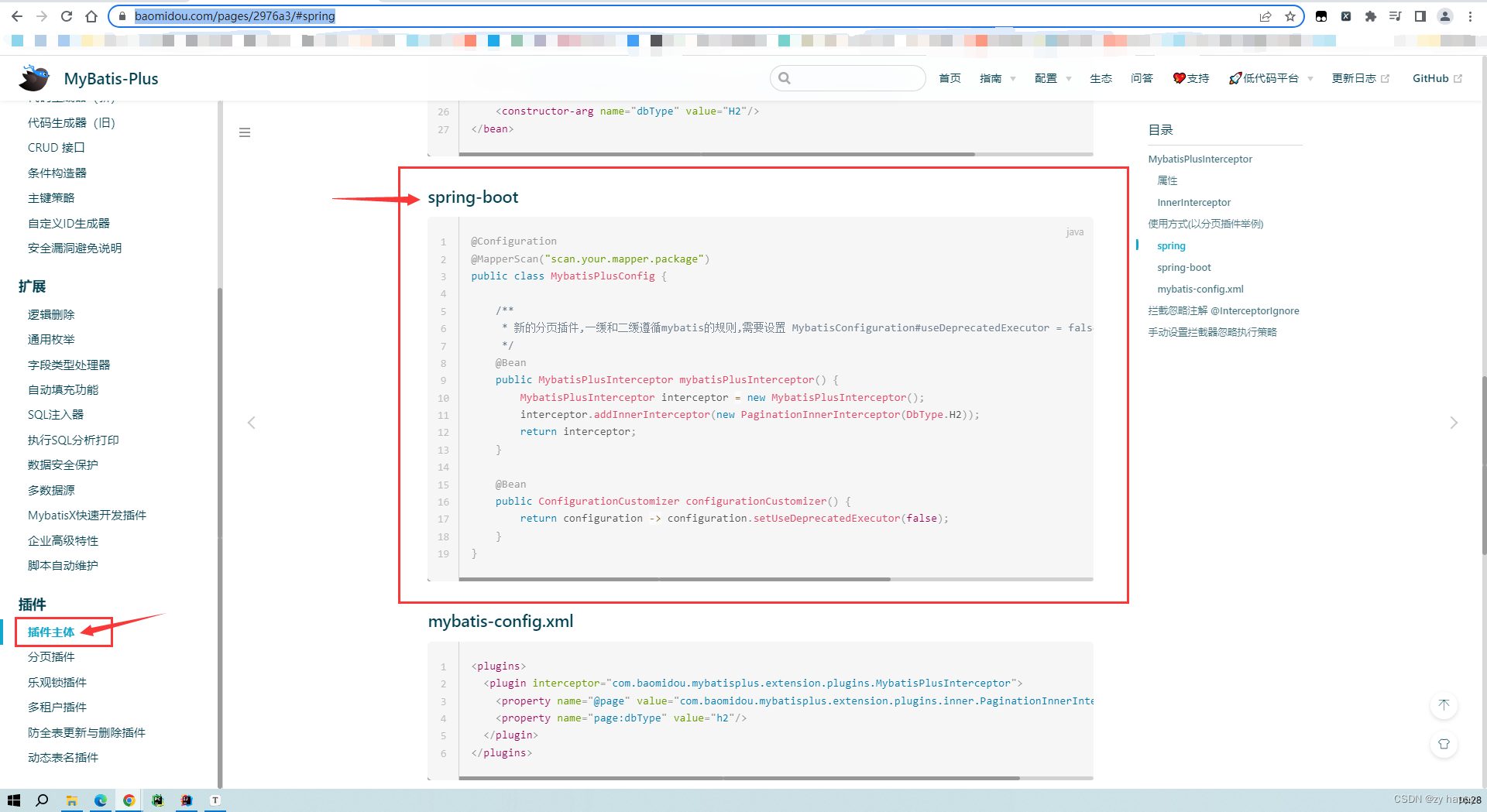This screenshot has height=812, width=1487.
Task: Jump to spring-boot in table of contents
Action: 1183,268
